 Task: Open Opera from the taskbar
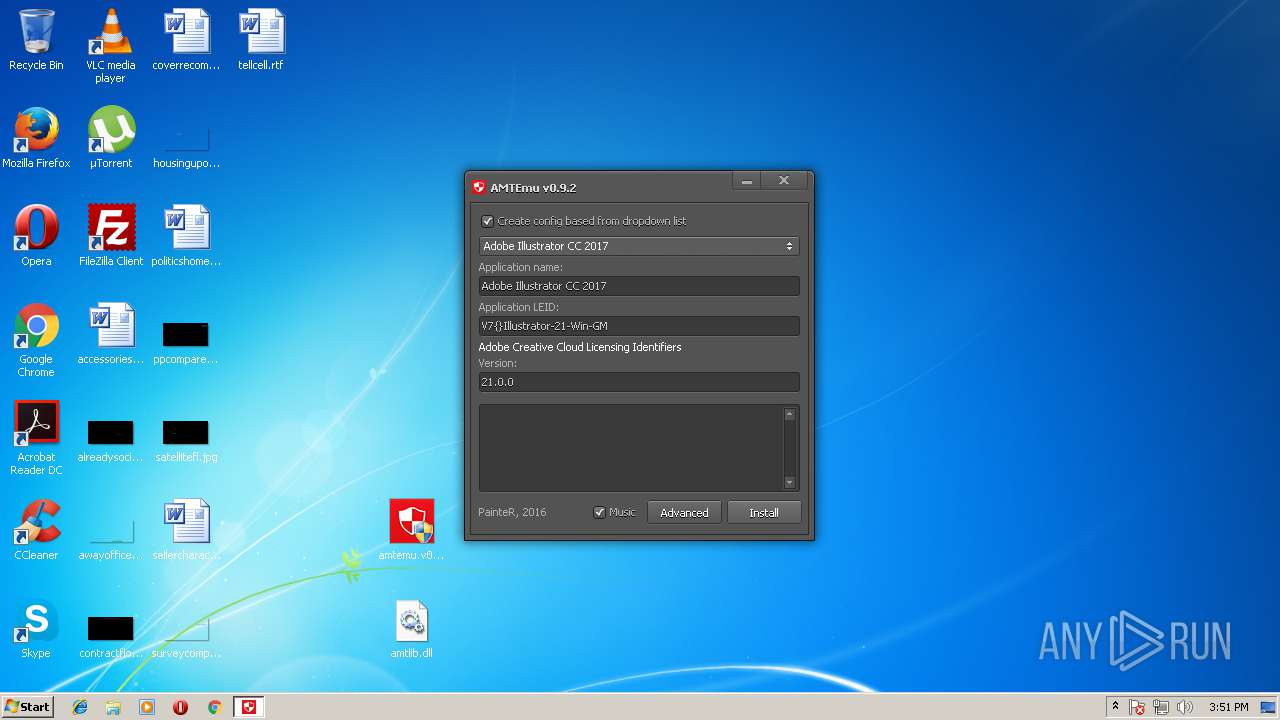coord(180,707)
